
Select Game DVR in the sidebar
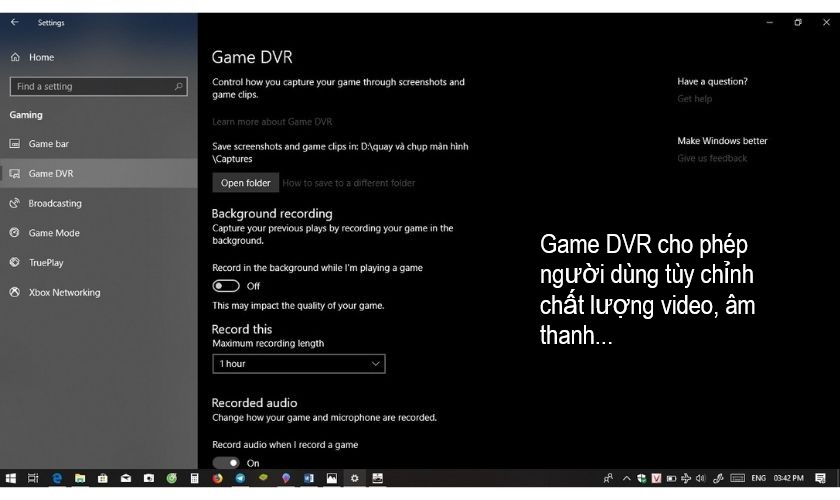[x=50, y=174]
